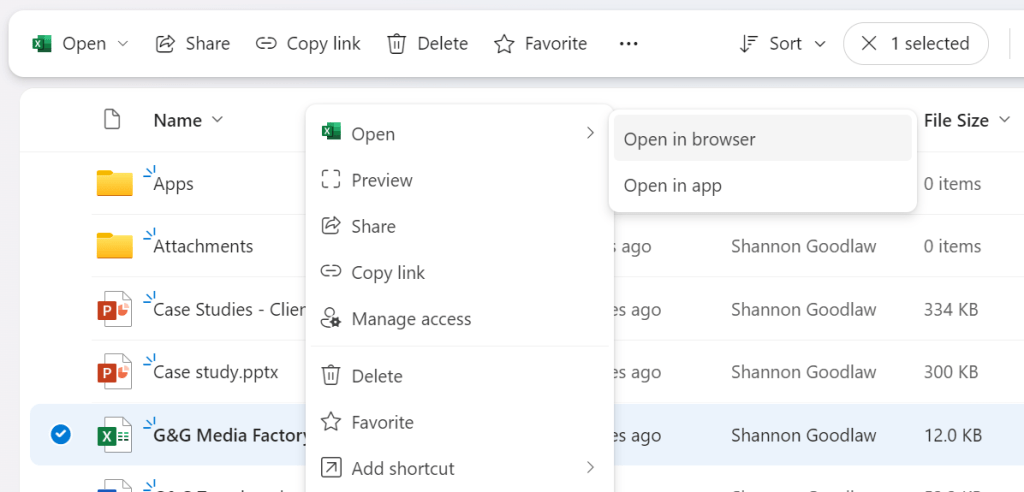Click the Share button in the toolbar
This screenshot has height=492, width=1024.
point(193,44)
